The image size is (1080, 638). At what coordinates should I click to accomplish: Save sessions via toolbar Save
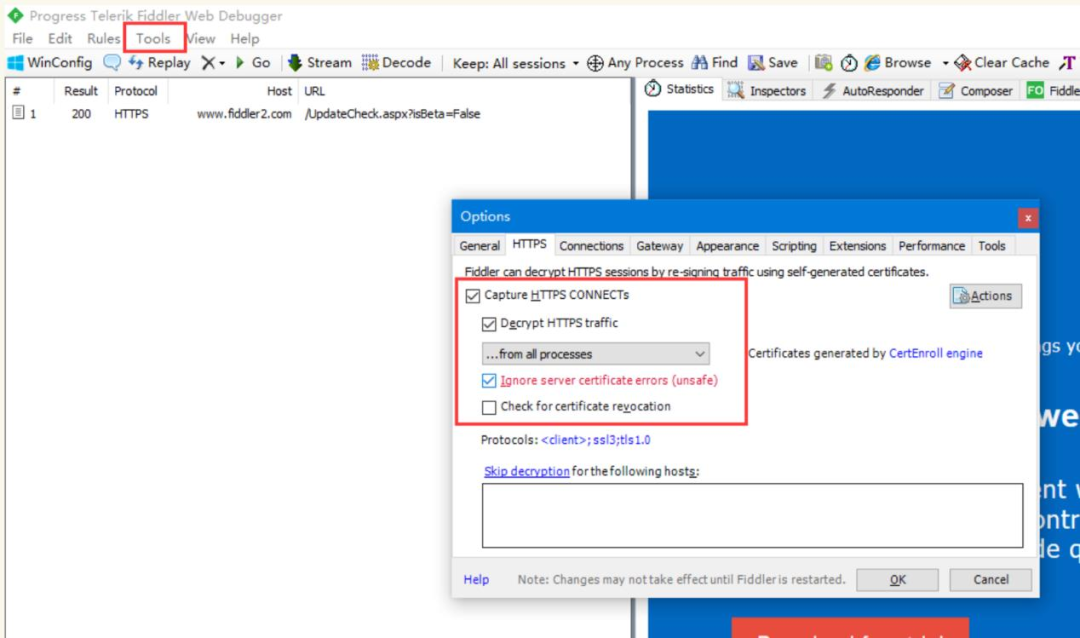[x=773, y=63]
